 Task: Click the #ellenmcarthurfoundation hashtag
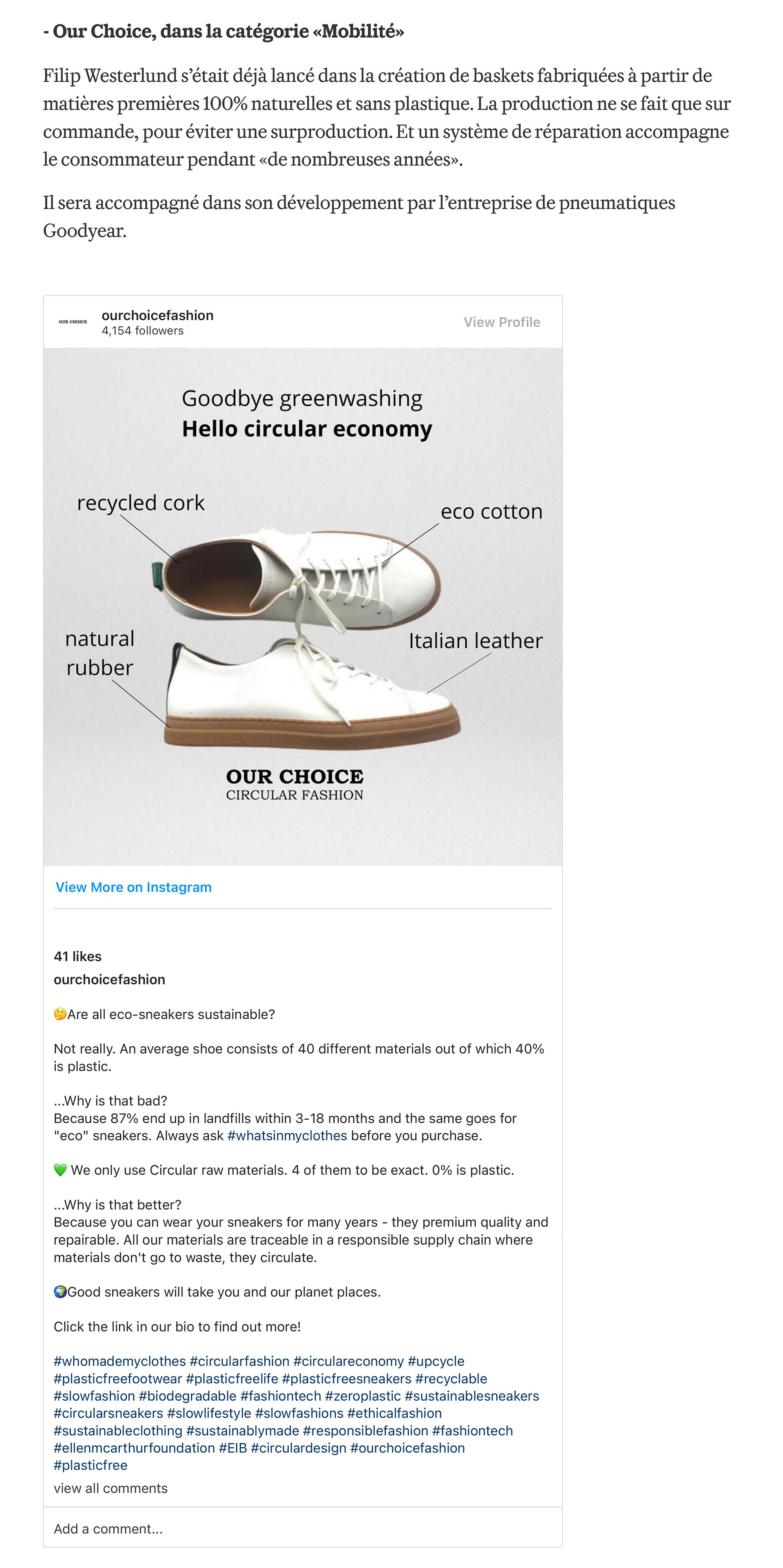click(x=134, y=1448)
